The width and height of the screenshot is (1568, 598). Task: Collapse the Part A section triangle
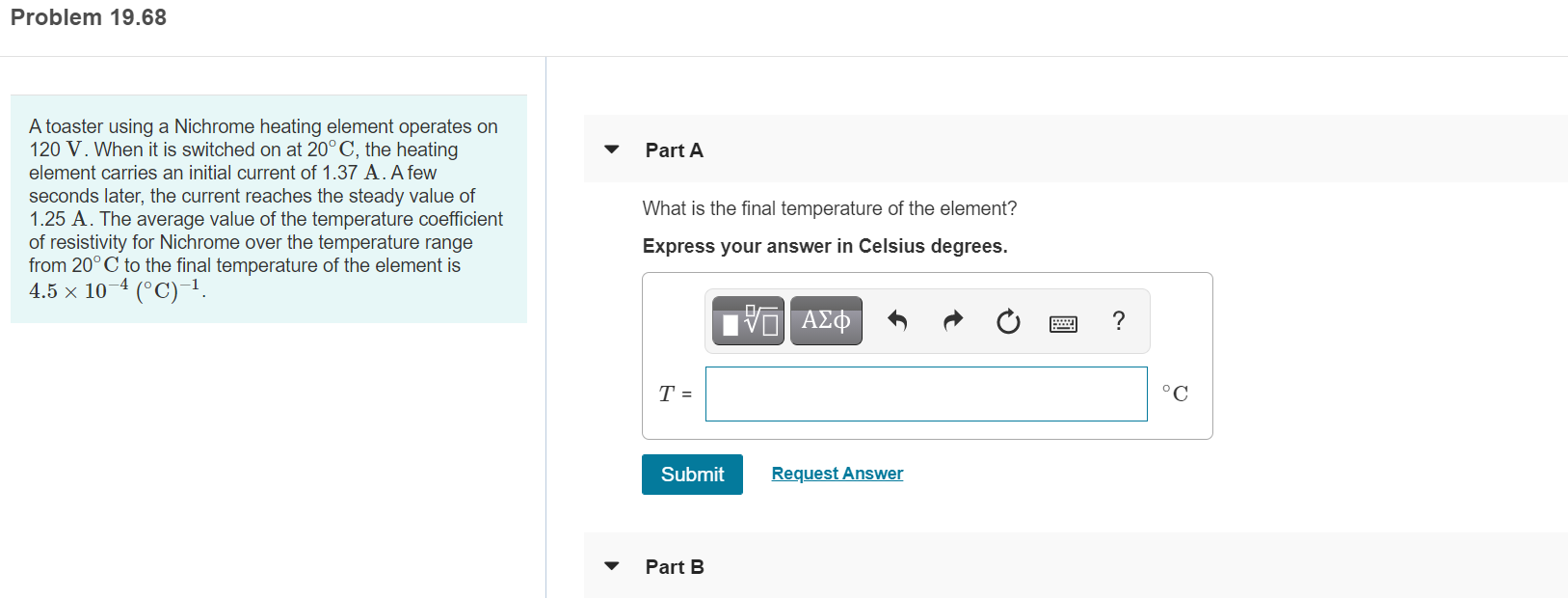pos(611,149)
